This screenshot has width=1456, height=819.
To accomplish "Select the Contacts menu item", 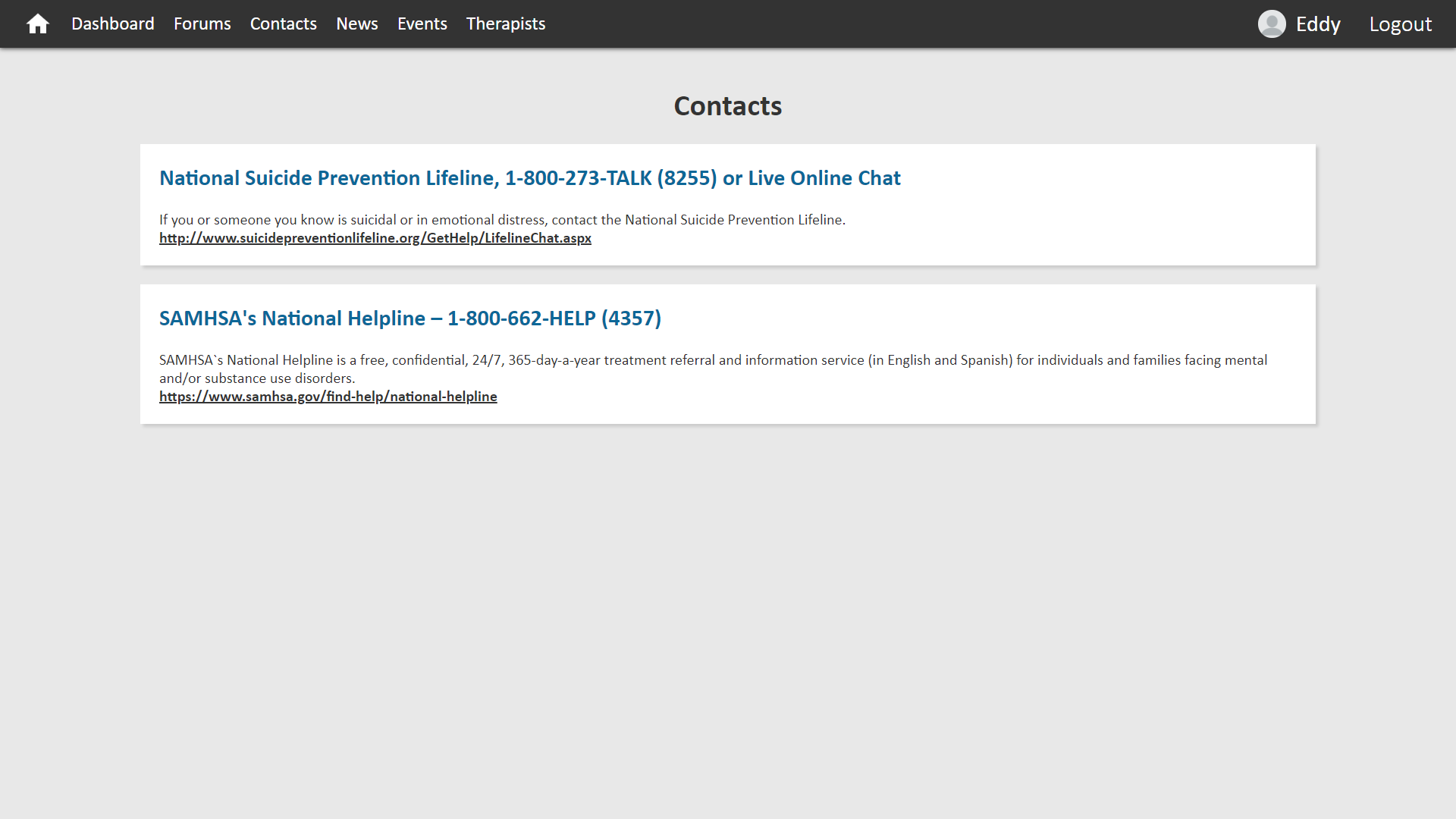I will [283, 23].
